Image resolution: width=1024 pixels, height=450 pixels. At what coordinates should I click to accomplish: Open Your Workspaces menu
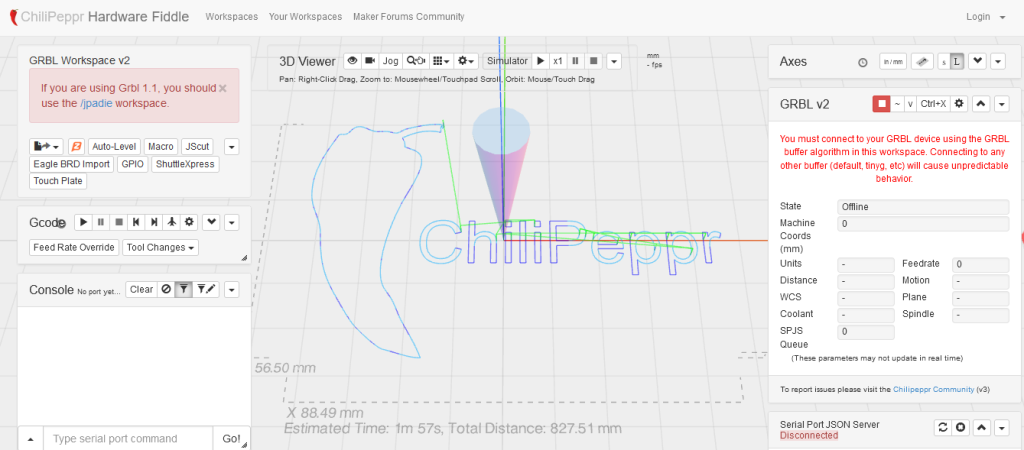click(305, 17)
